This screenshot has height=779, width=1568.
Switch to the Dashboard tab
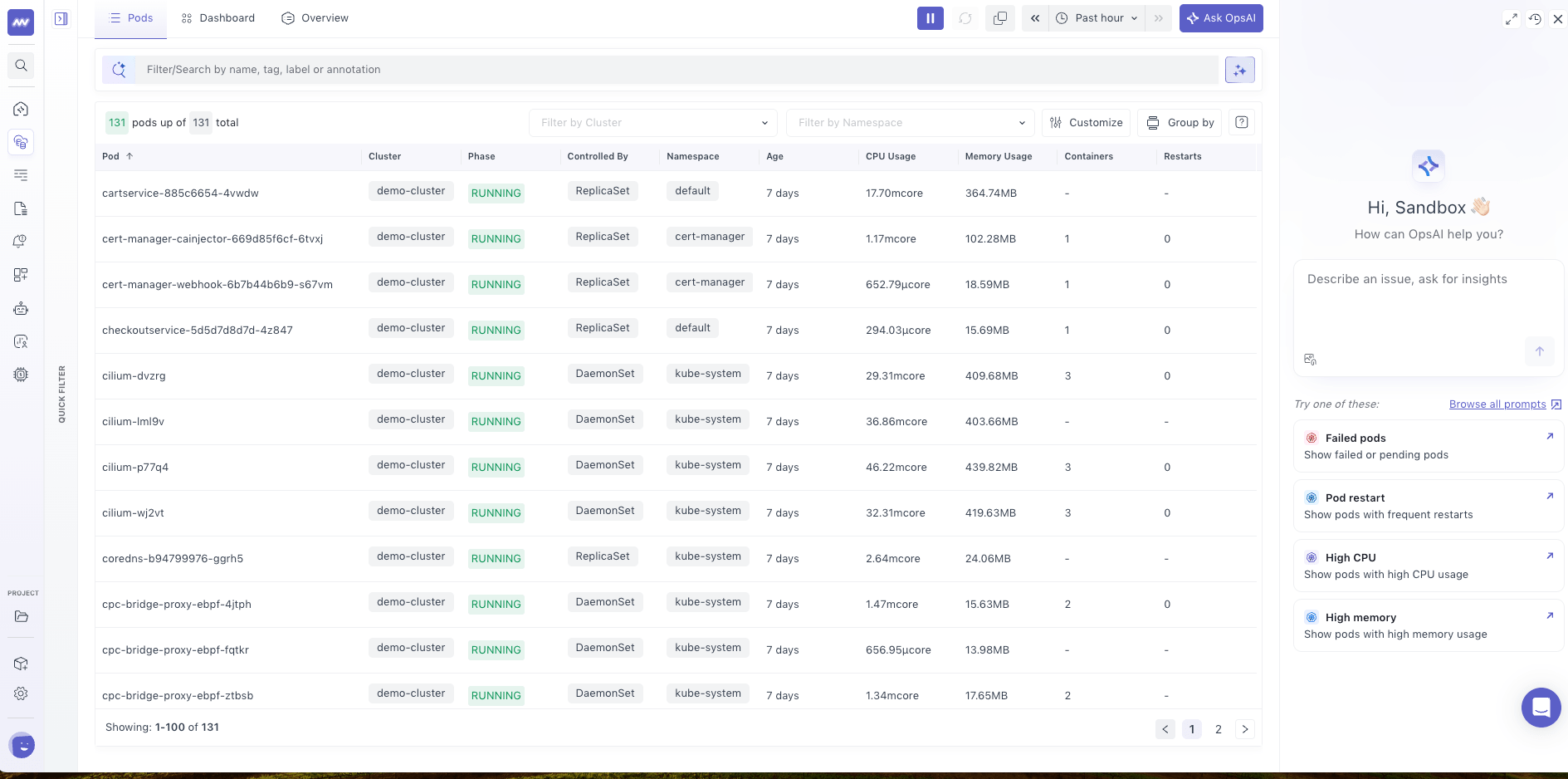pos(218,18)
